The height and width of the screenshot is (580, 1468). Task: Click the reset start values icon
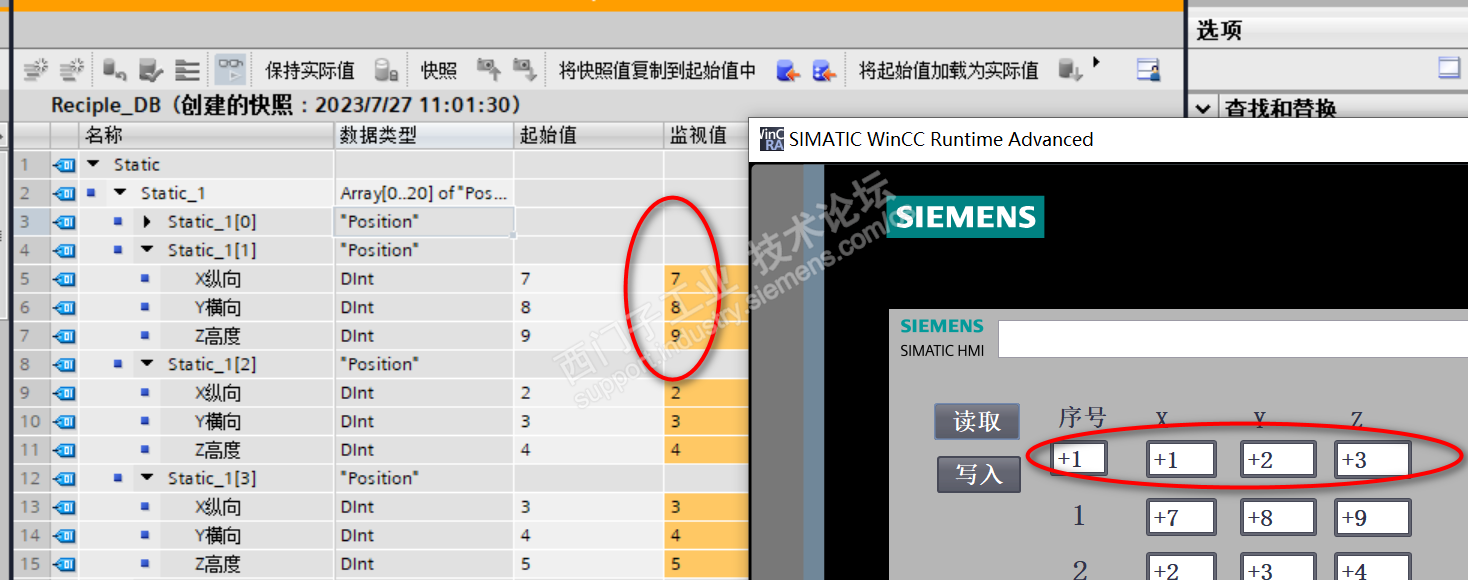click(115, 70)
